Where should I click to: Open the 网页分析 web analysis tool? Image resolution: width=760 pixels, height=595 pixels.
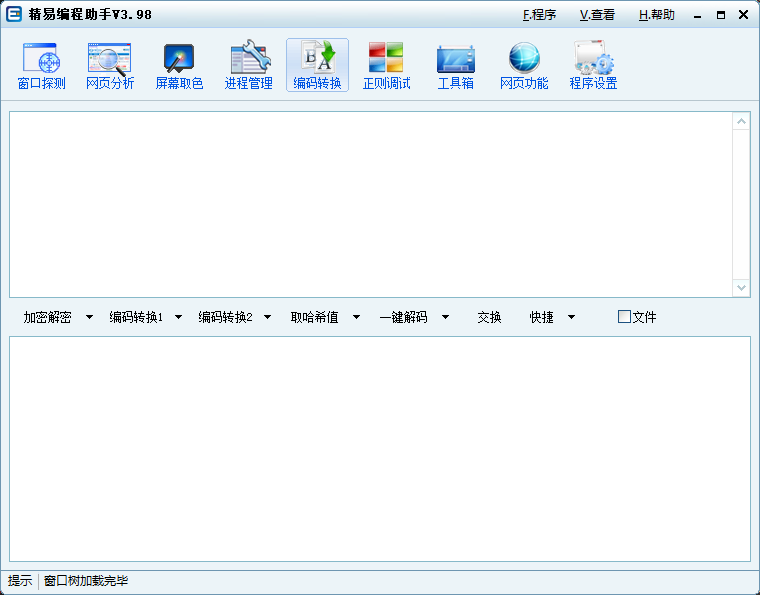point(110,65)
